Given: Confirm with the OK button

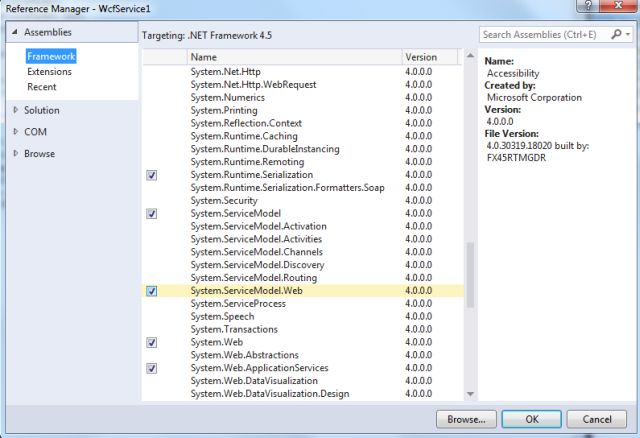Looking at the screenshot, I should click(x=531, y=419).
